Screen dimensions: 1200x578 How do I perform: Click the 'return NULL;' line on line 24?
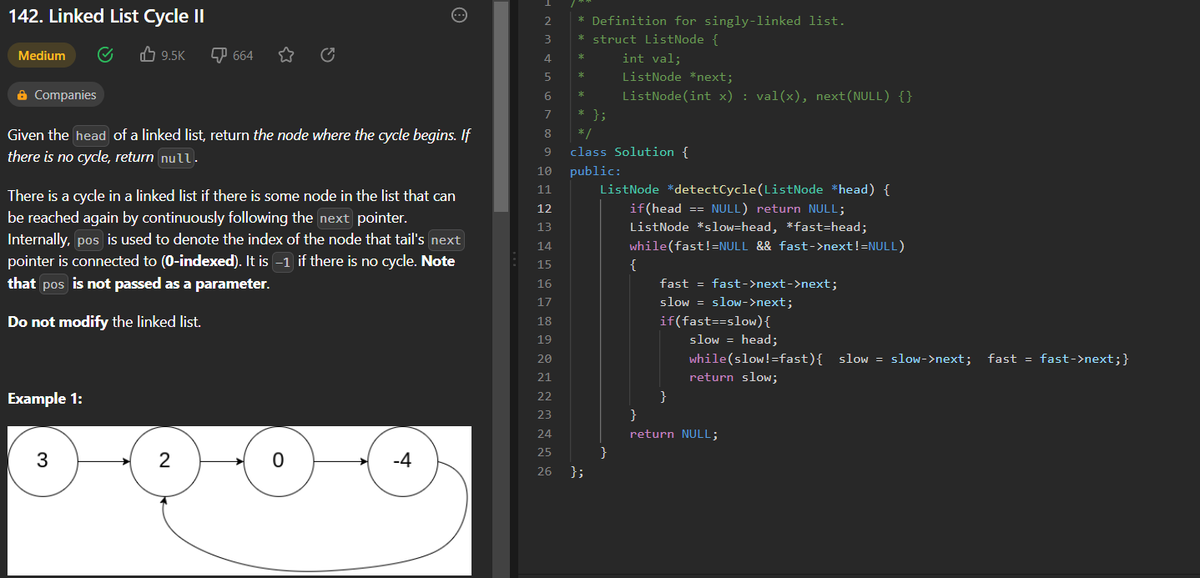pos(673,434)
